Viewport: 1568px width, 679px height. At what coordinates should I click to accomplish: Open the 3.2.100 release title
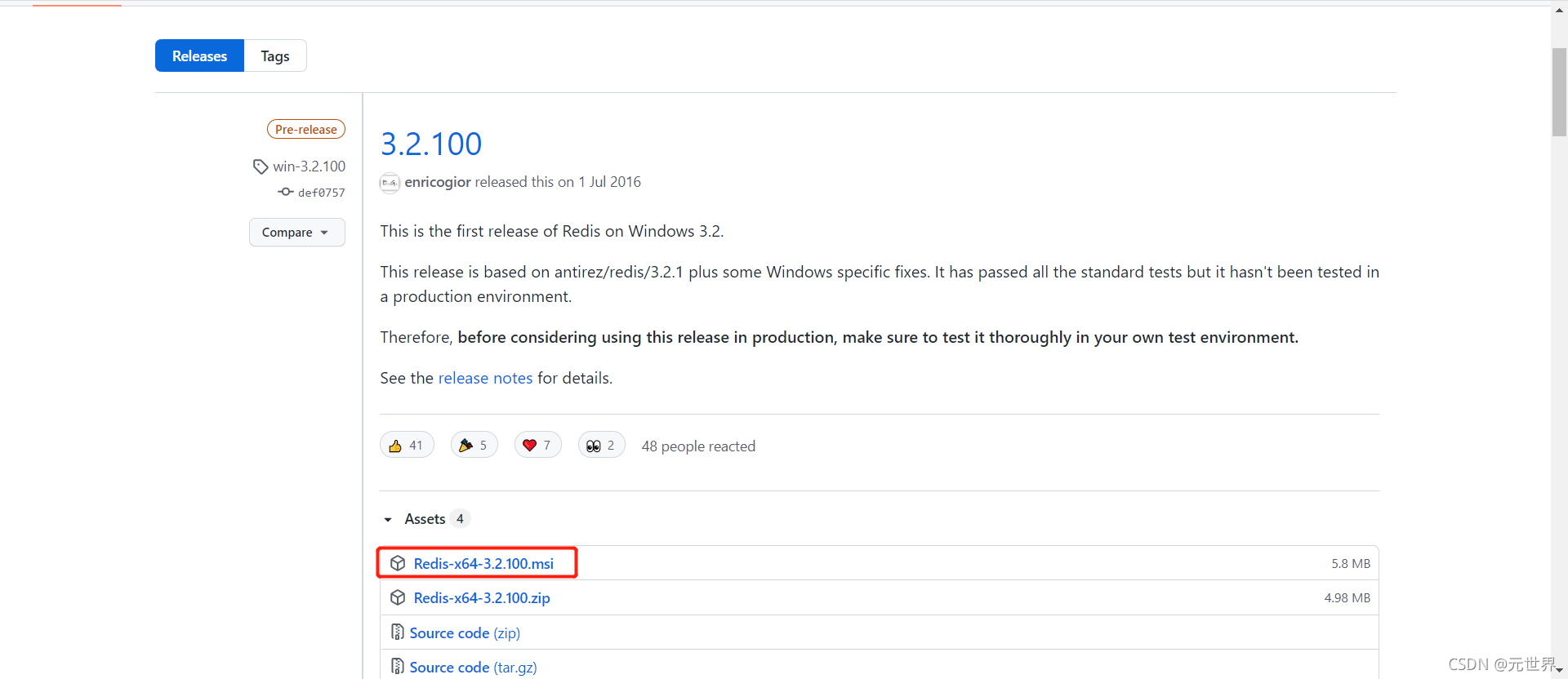pyautogui.click(x=431, y=144)
